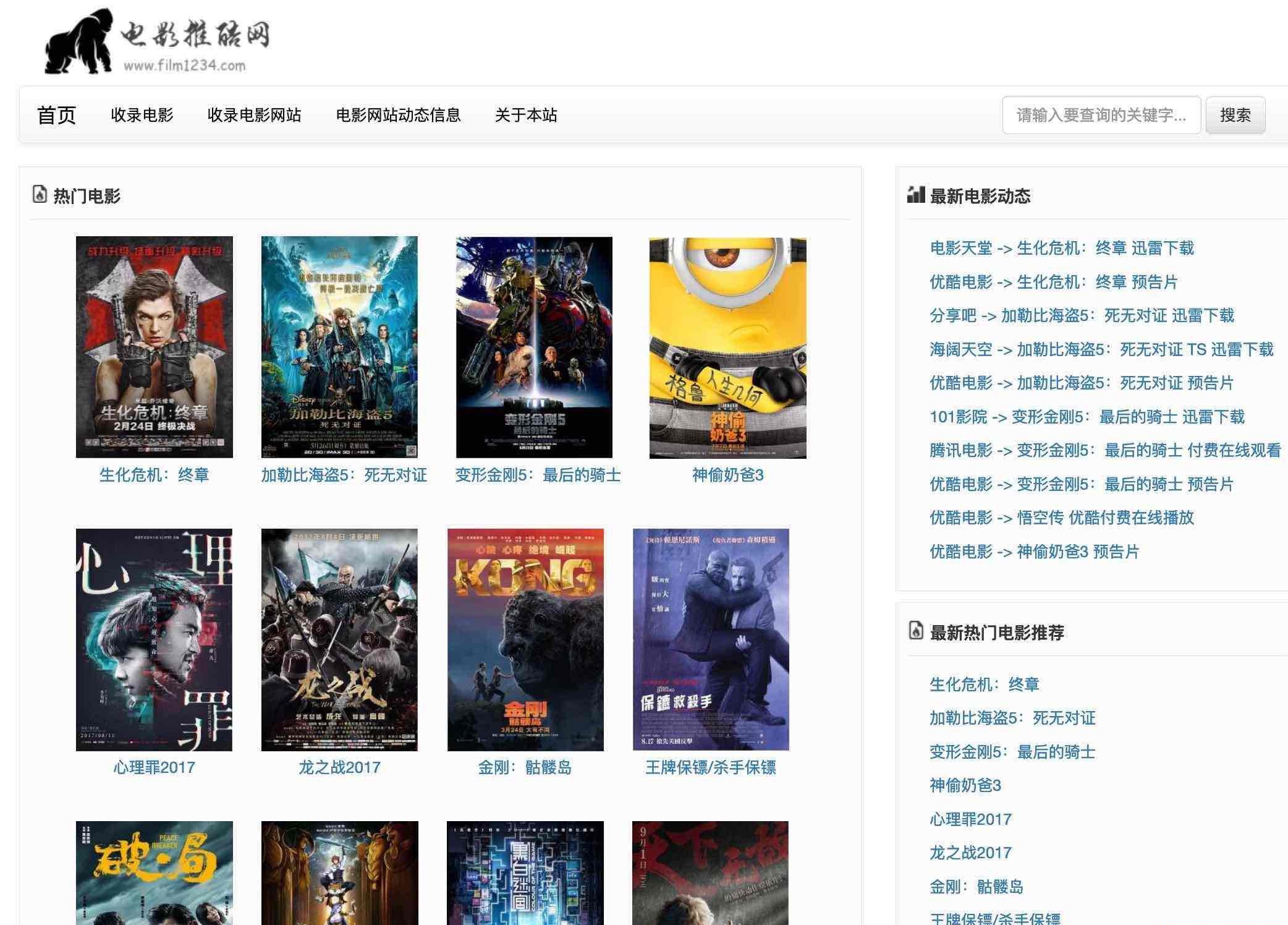Image resolution: width=1288 pixels, height=925 pixels.
Task: Open the 生化危机：终章 movie link
Action: tap(155, 476)
